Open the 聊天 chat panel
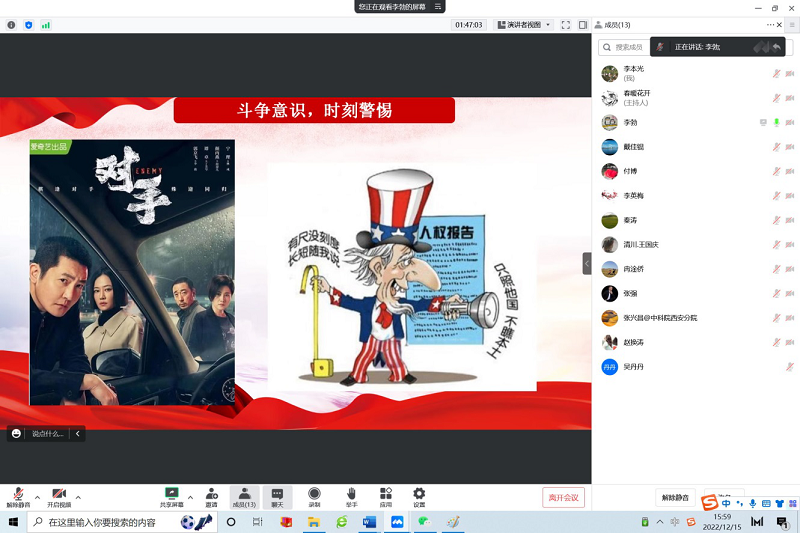Viewport: 800px width, 533px height. [x=277, y=497]
